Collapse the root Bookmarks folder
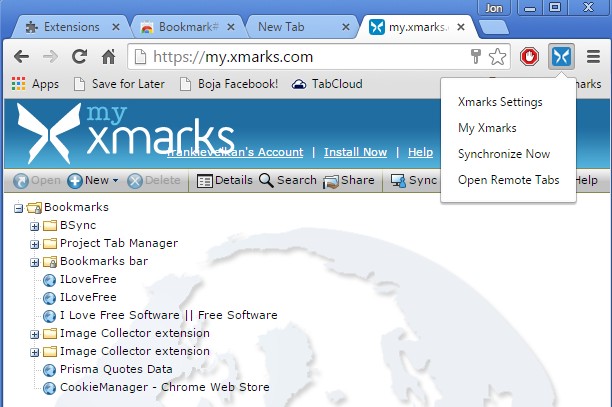This screenshot has height=407, width=612. coord(18,208)
